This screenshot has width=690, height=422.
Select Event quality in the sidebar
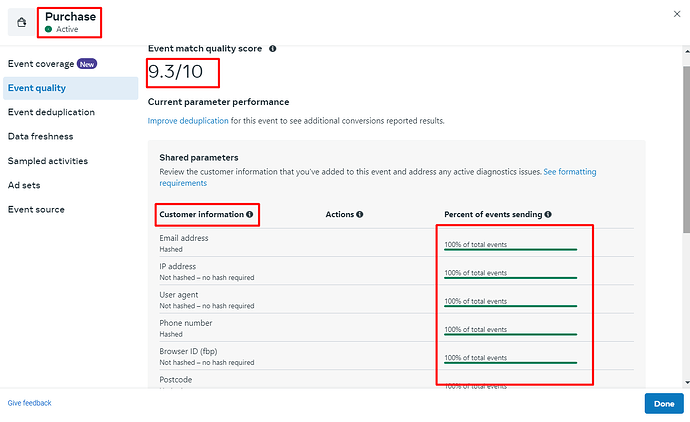tap(37, 88)
